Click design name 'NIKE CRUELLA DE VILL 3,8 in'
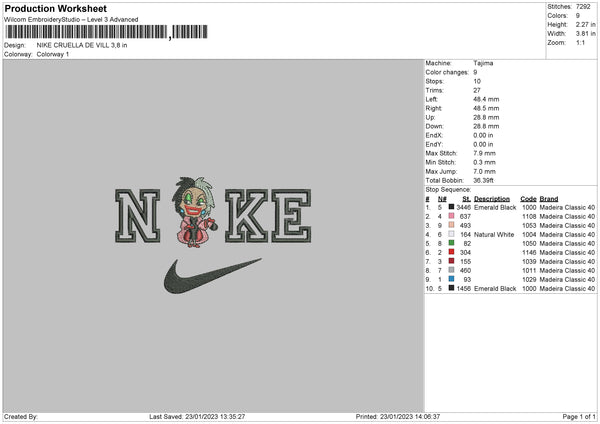 (x=82, y=45)
